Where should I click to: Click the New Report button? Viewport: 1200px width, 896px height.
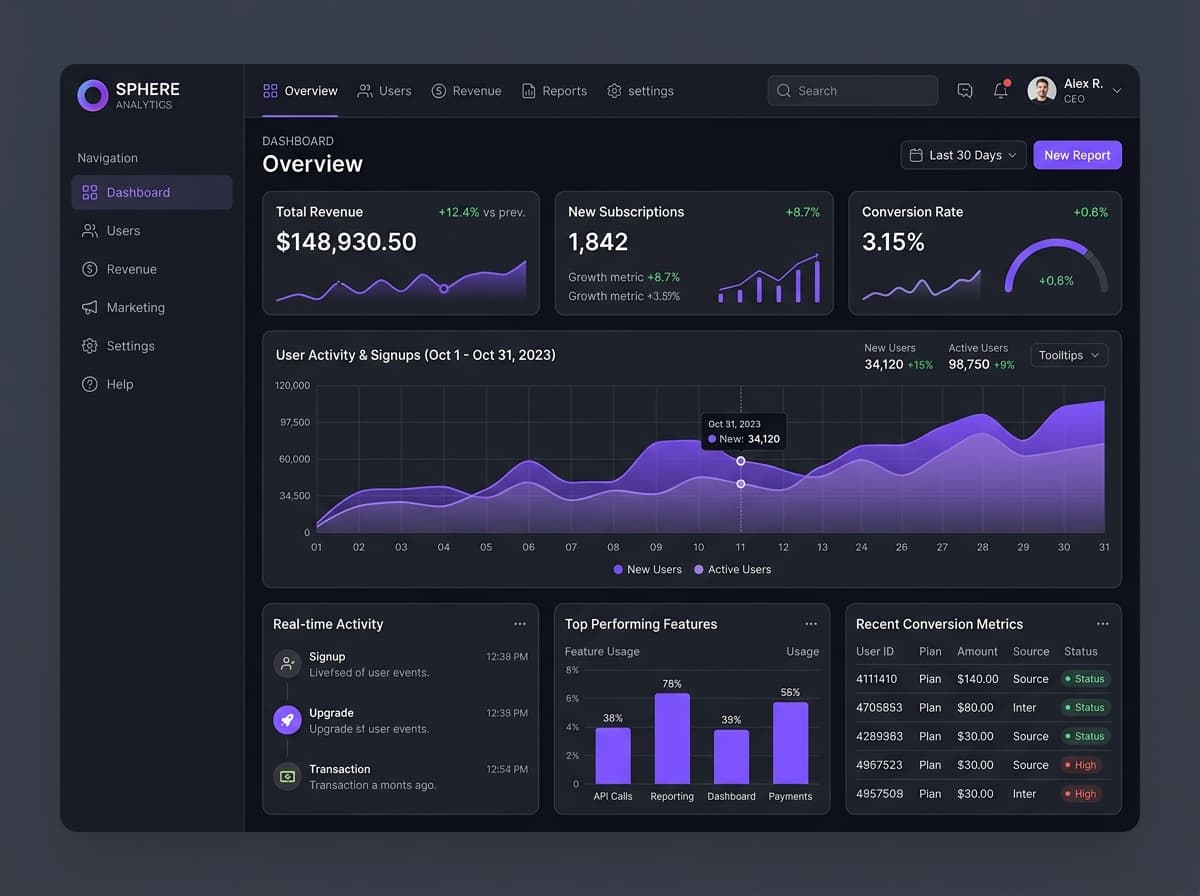pos(1077,155)
